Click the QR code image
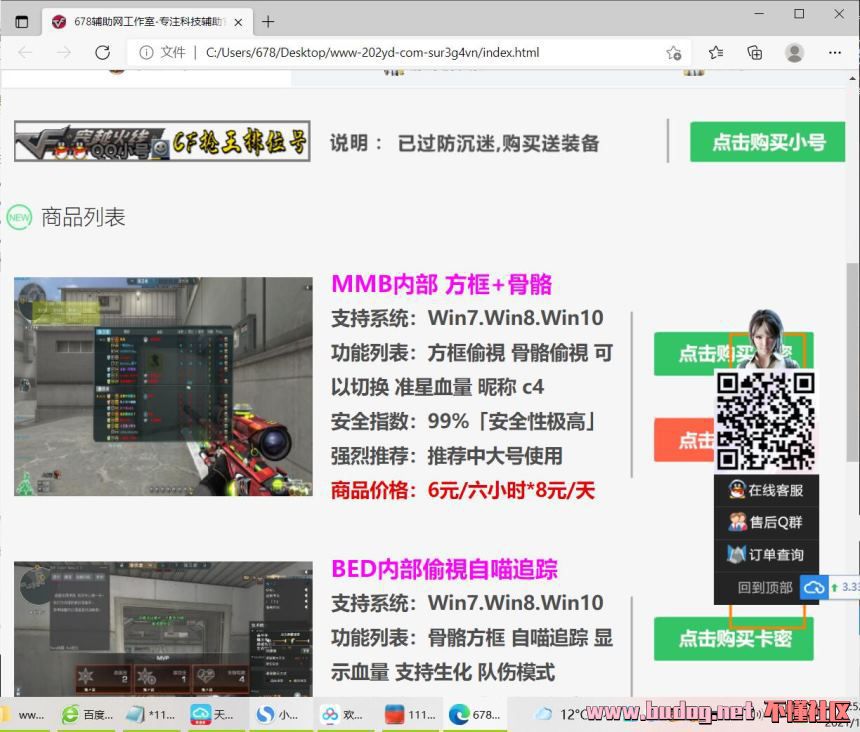The image size is (860, 732). (x=766, y=421)
